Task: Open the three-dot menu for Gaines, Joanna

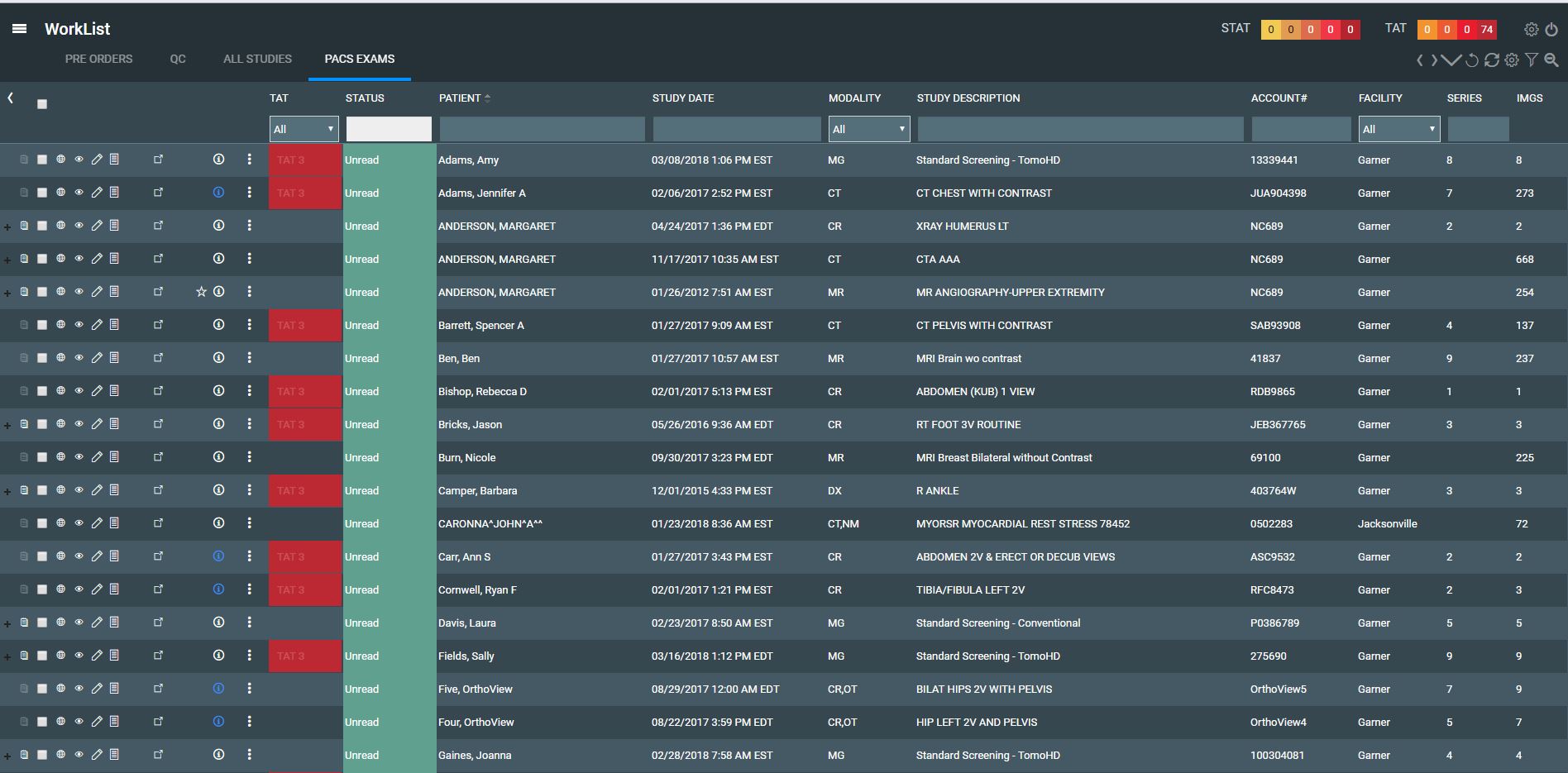Action: tap(249, 755)
